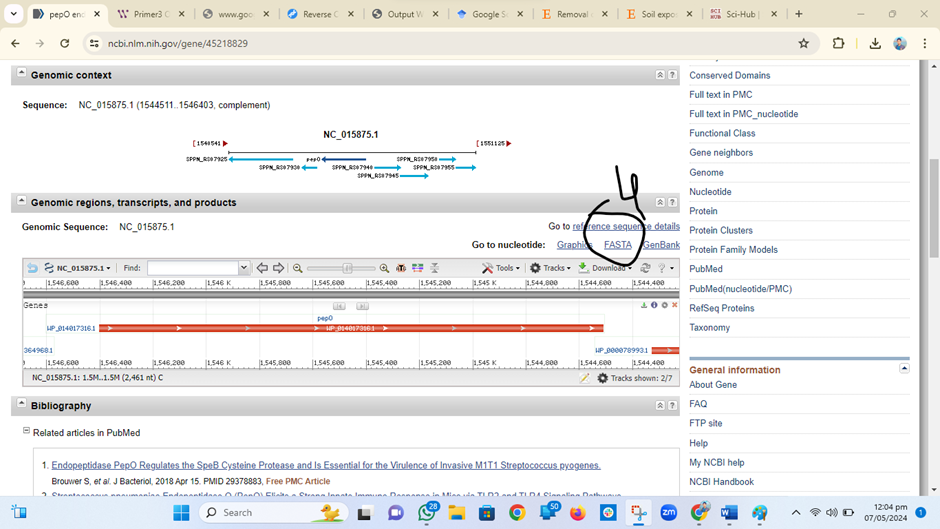Open Chrome extensions puzzle icon
Image resolution: width=940 pixels, height=529 pixels.
[838, 43]
